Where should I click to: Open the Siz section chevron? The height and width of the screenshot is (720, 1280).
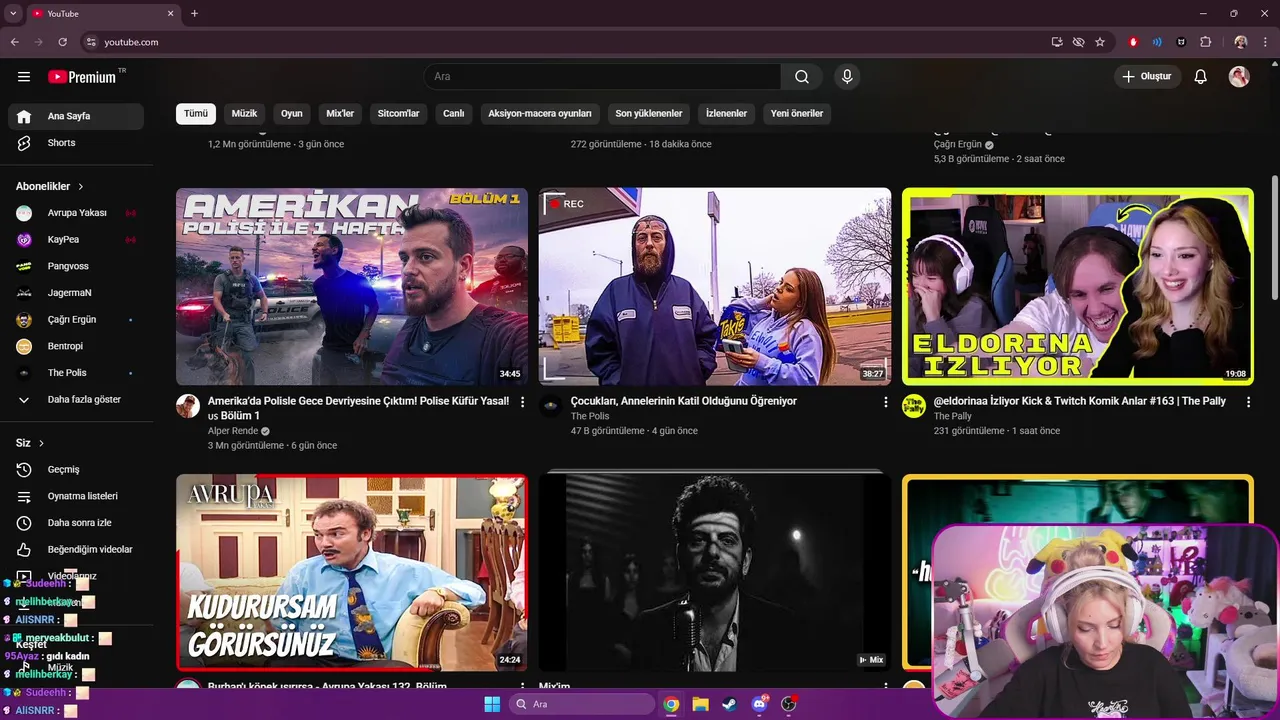[x=41, y=443]
